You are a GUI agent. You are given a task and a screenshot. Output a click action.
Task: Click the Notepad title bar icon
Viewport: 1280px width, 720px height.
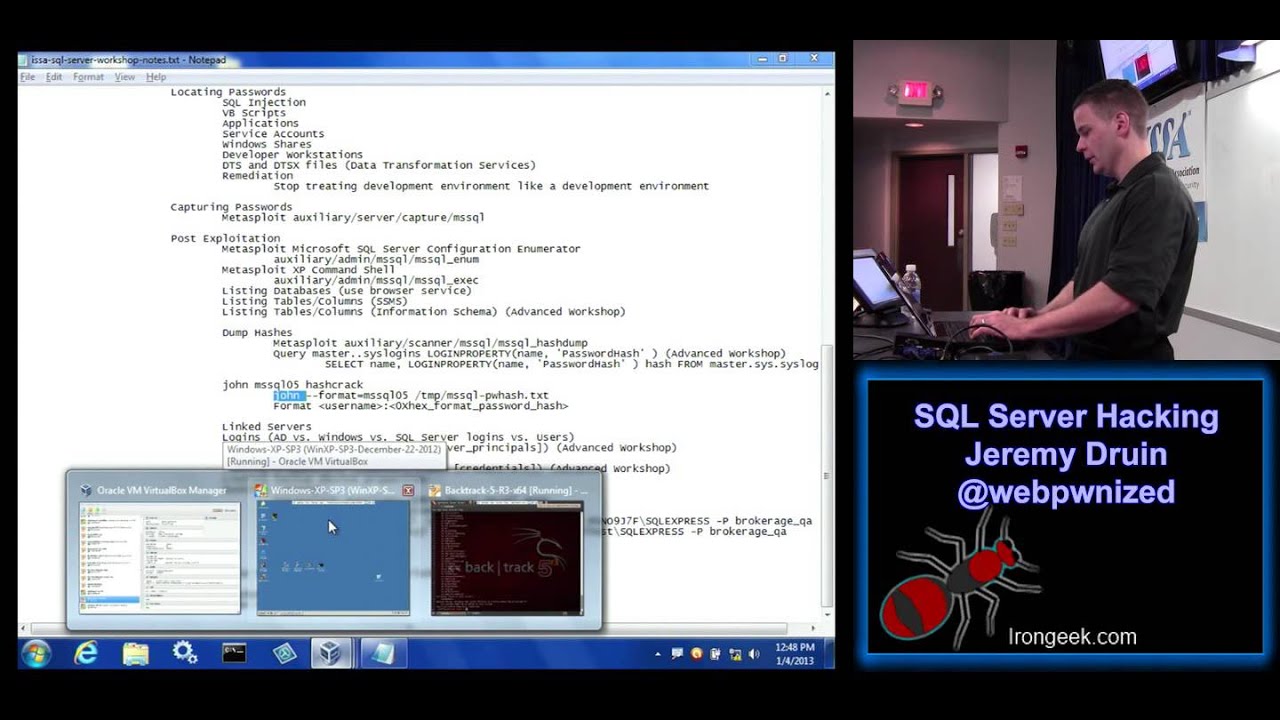[23, 60]
